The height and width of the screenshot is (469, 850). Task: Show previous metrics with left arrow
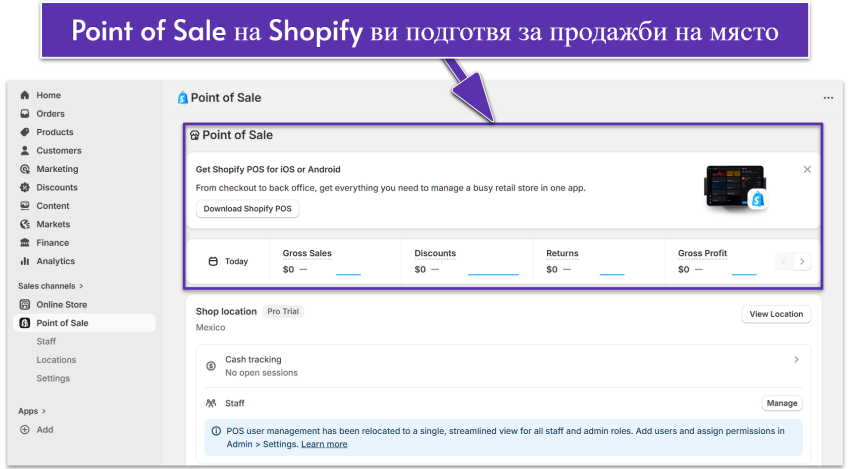784,262
